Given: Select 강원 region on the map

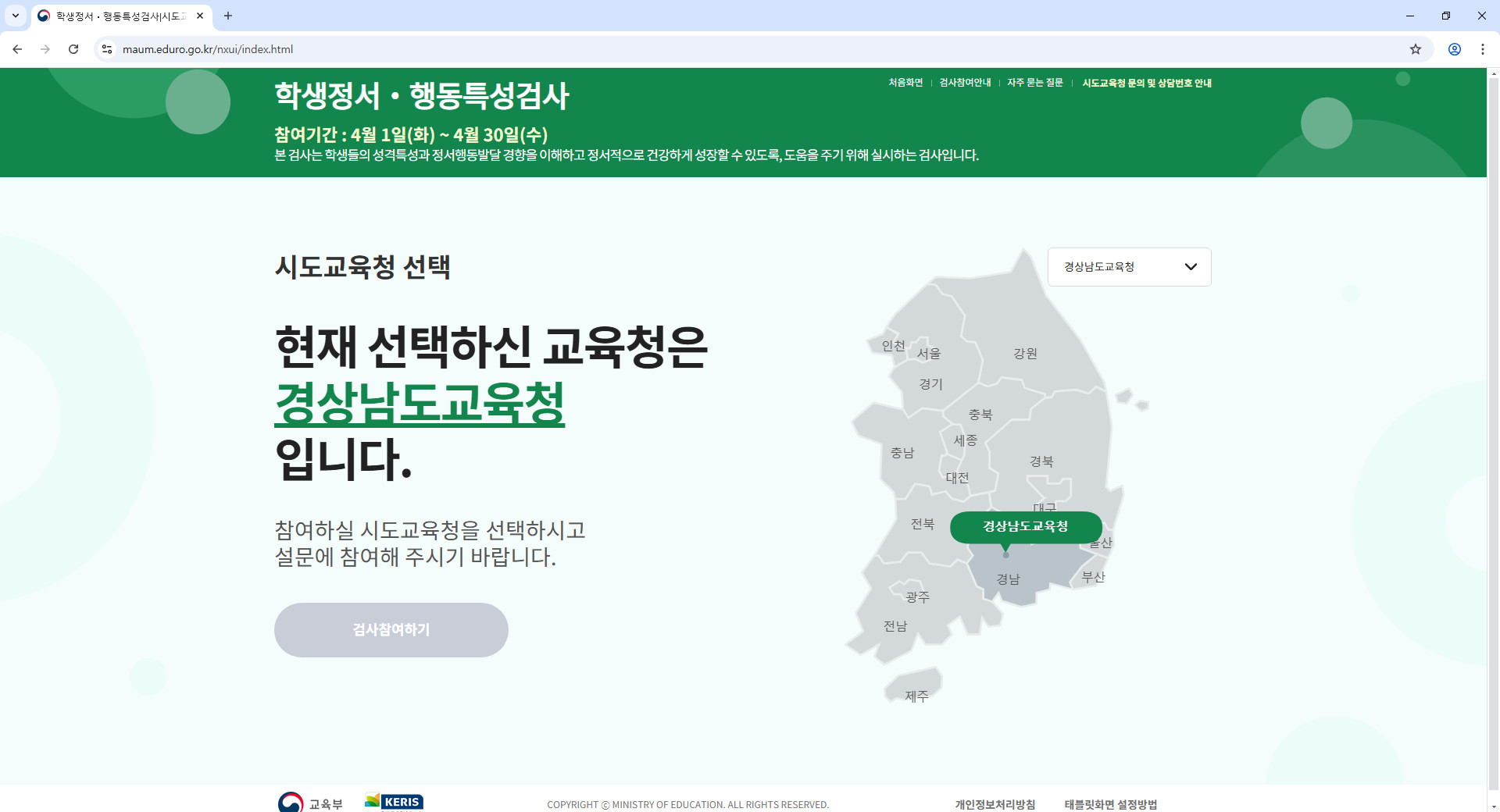Looking at the screenshot, I should [1025, 354].
